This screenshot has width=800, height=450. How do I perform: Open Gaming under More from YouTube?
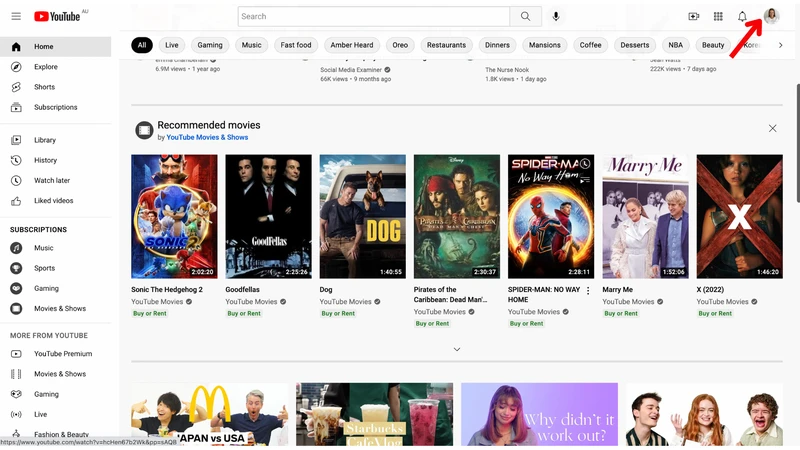click(56, 394)
